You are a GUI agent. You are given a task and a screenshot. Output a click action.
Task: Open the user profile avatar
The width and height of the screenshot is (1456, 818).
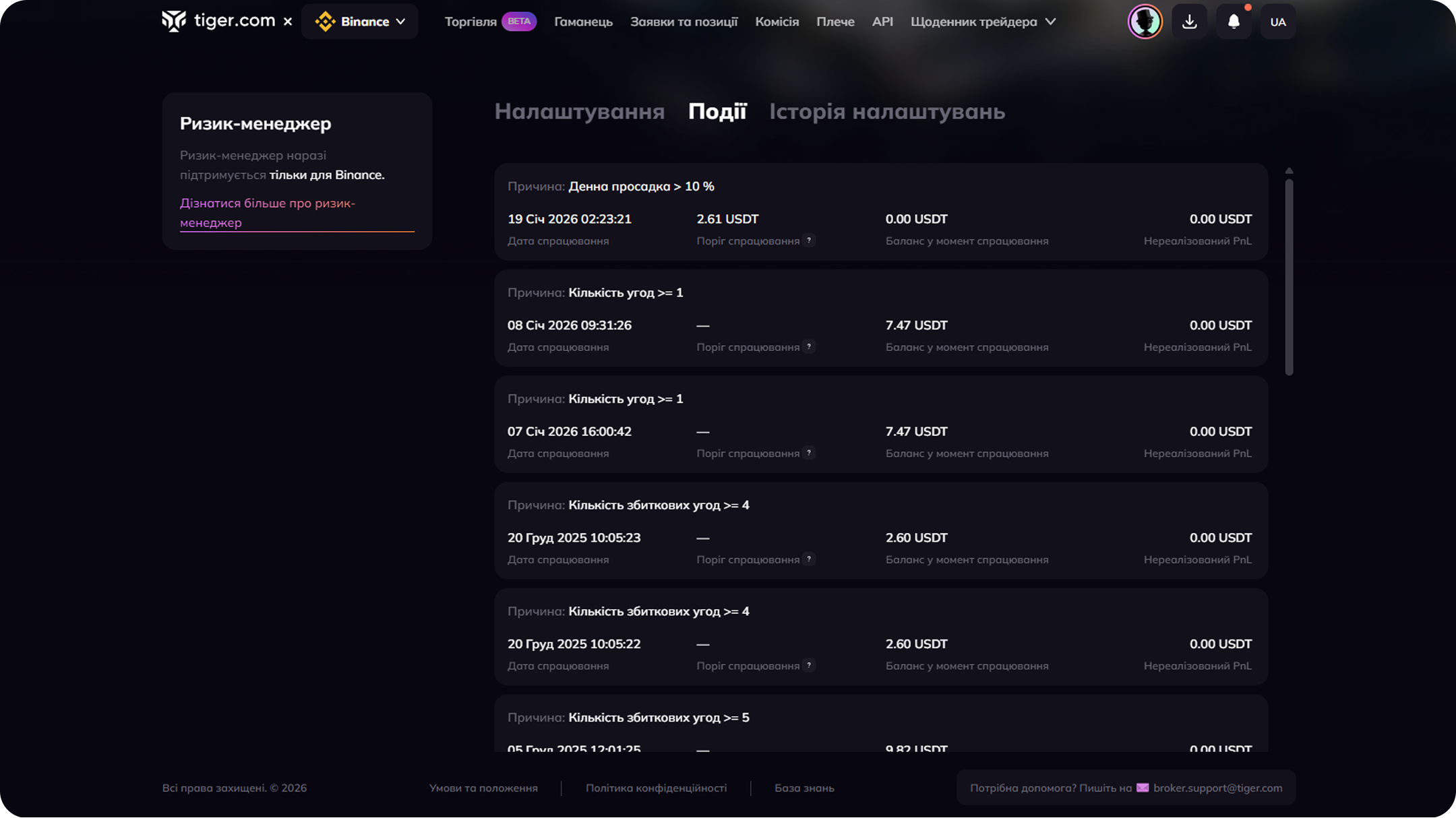point(1145,22)
